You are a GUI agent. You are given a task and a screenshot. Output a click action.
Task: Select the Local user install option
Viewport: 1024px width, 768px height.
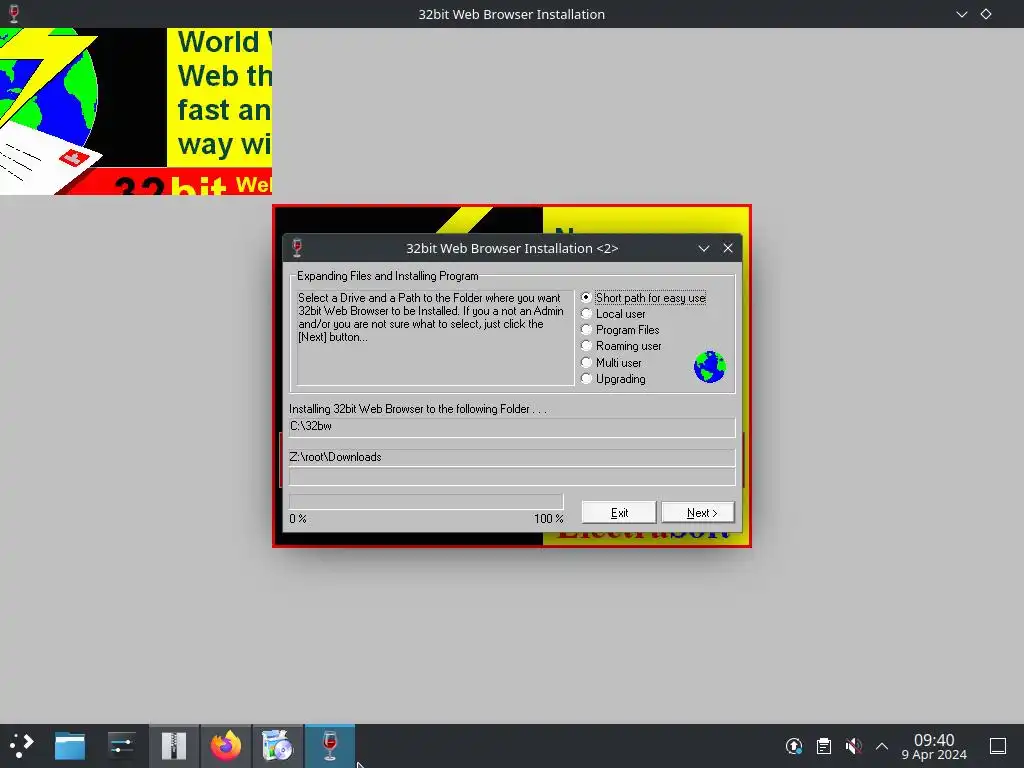click(x=613, y=314)
